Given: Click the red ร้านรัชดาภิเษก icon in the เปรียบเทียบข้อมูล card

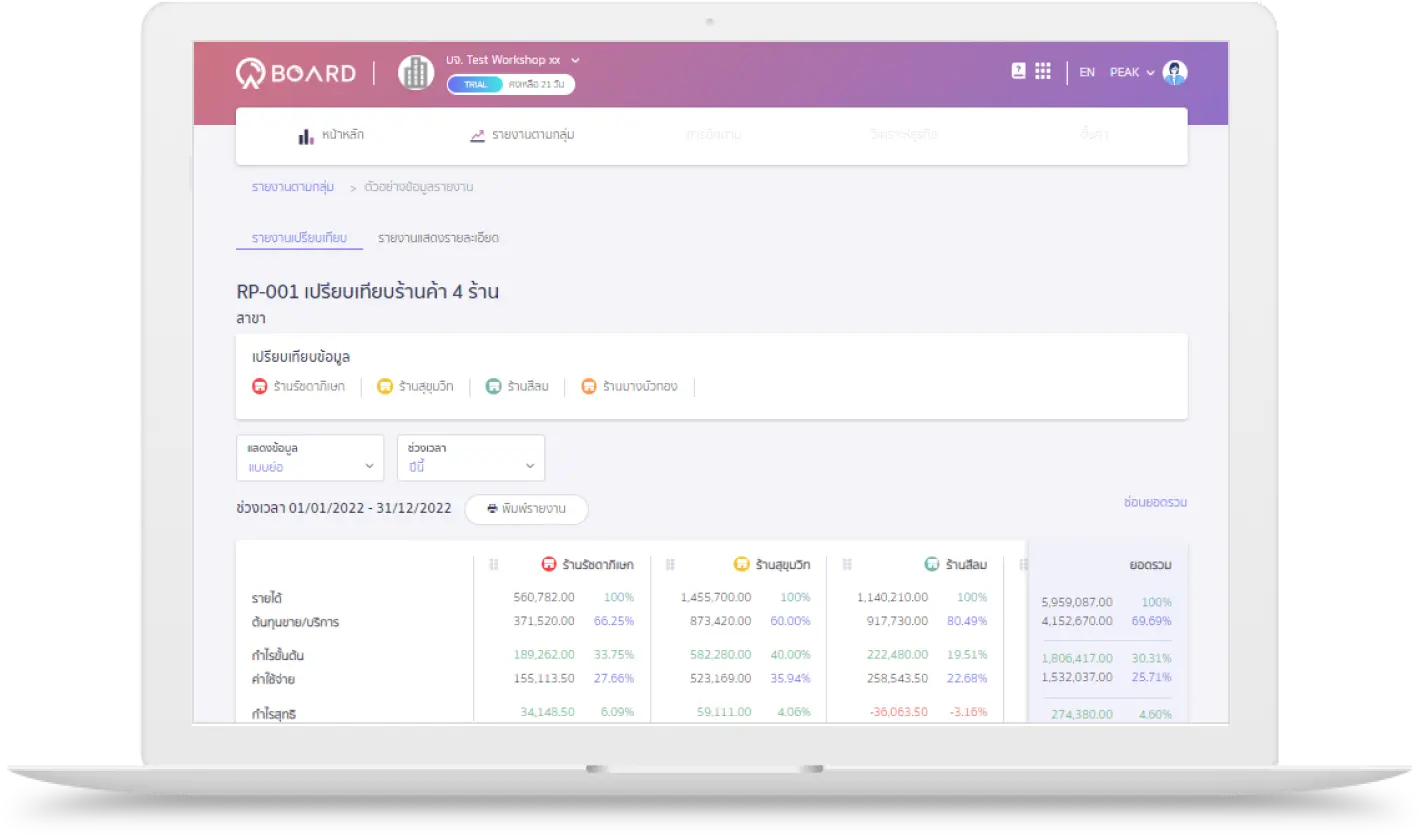Looking at the screenshot, I should 260,386.
